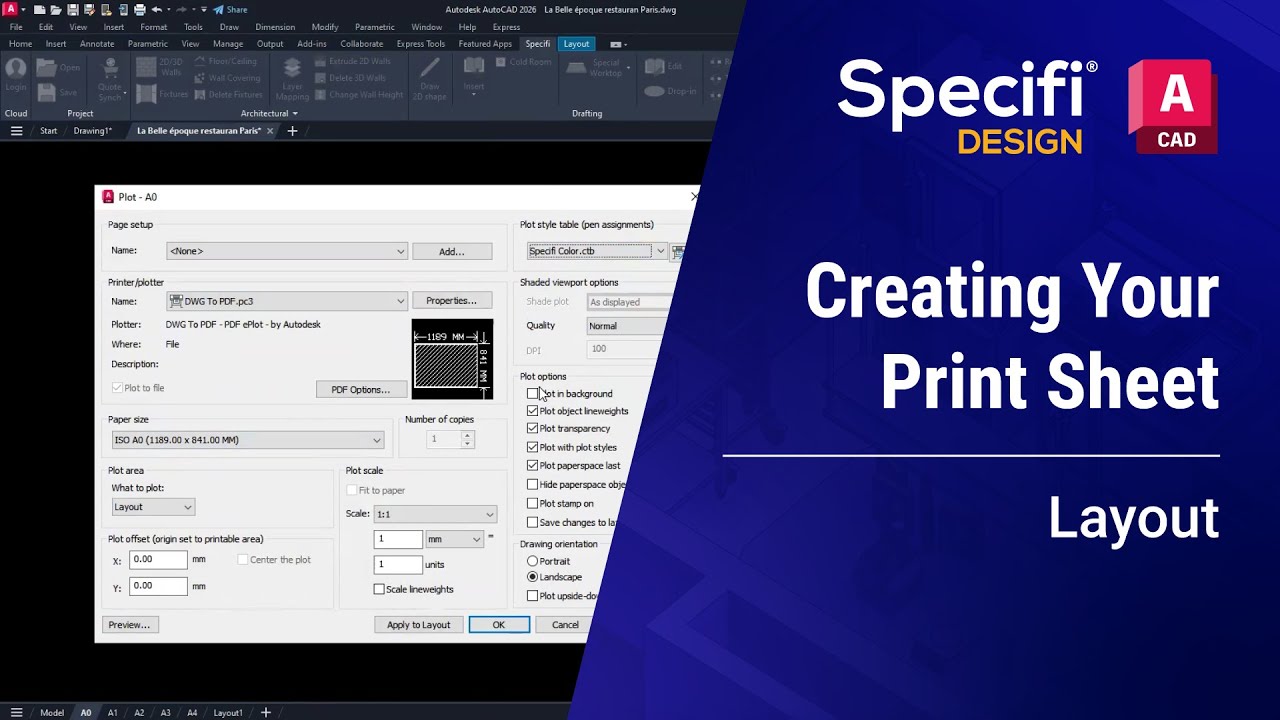Open the layout tabs hamburger menu at bottom
This screenshot has height=720, width=1280.
coord(16,713)
